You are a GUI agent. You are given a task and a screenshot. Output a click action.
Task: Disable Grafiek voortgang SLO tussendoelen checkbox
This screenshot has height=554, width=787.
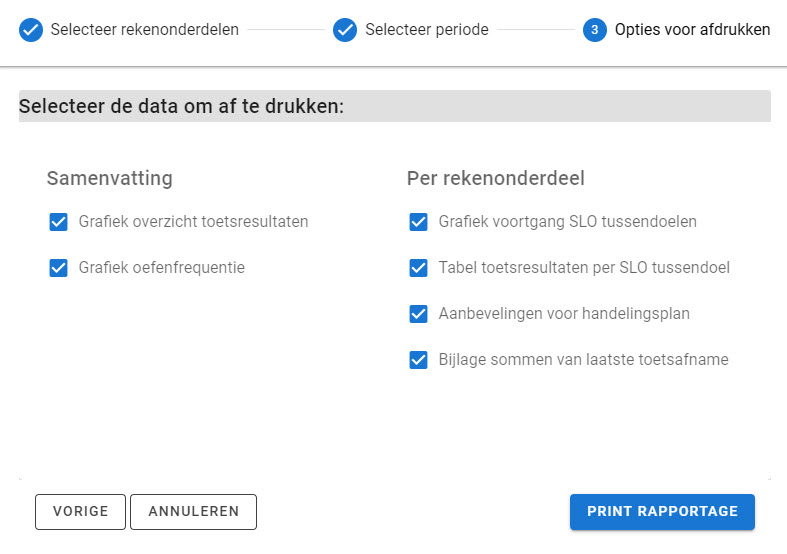tap(419, 222)
